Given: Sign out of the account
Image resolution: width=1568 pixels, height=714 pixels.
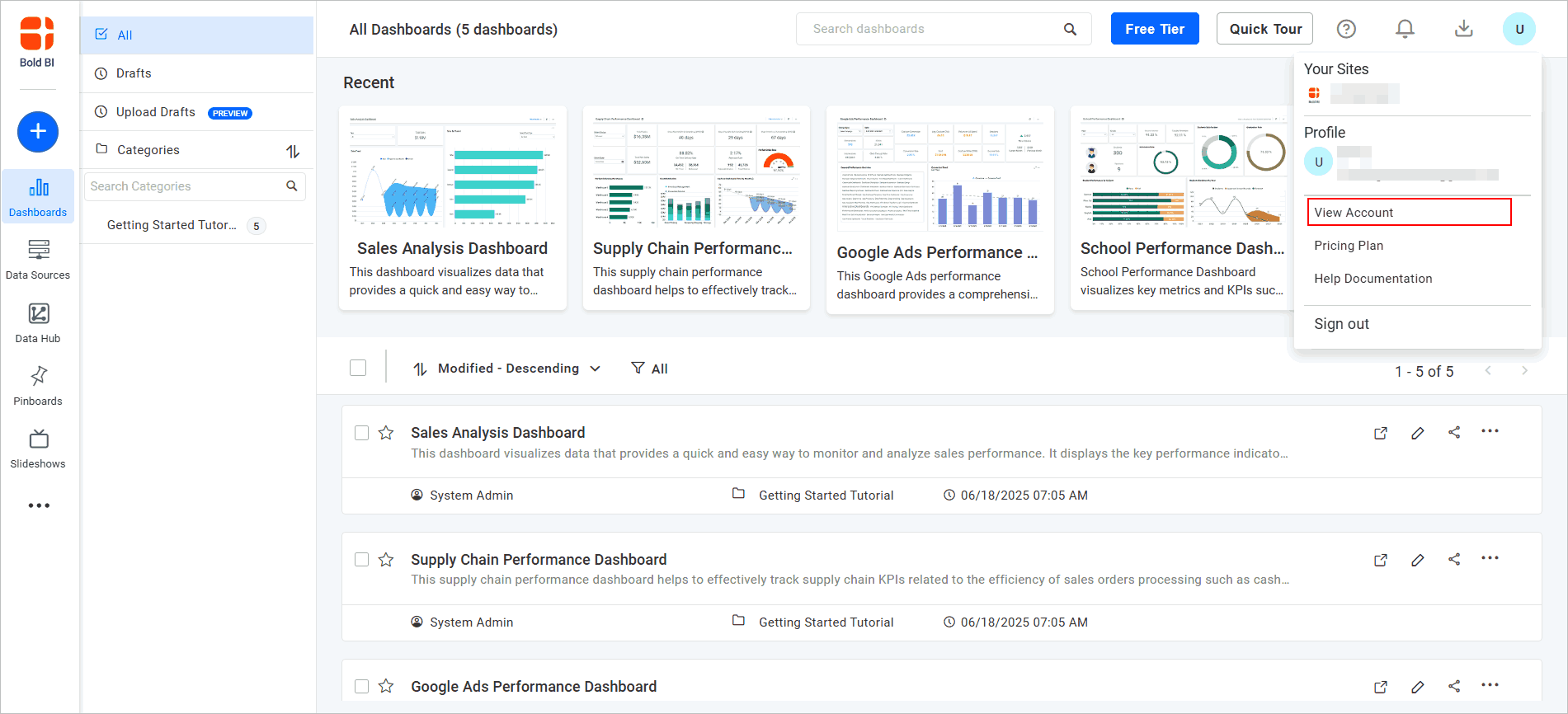Looking at the screenshot, I should point(1341,324).
